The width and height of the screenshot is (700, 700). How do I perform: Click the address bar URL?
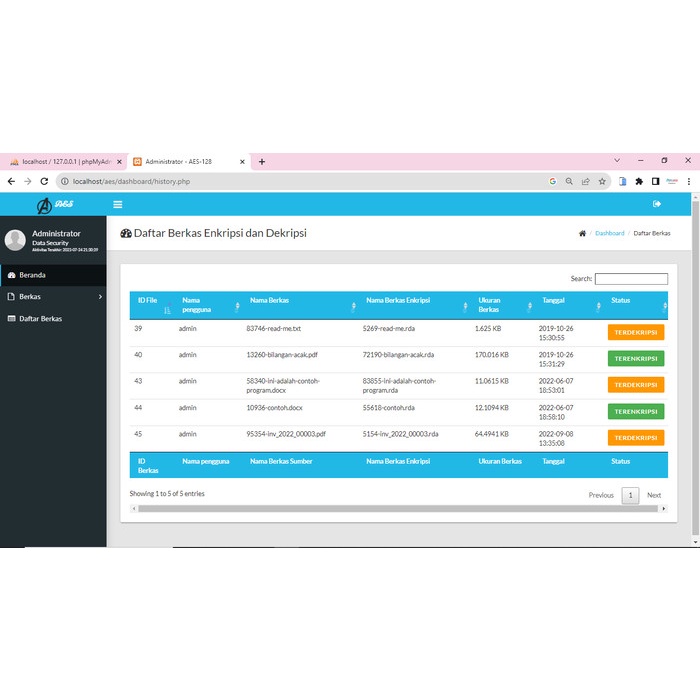pos(131,181)
